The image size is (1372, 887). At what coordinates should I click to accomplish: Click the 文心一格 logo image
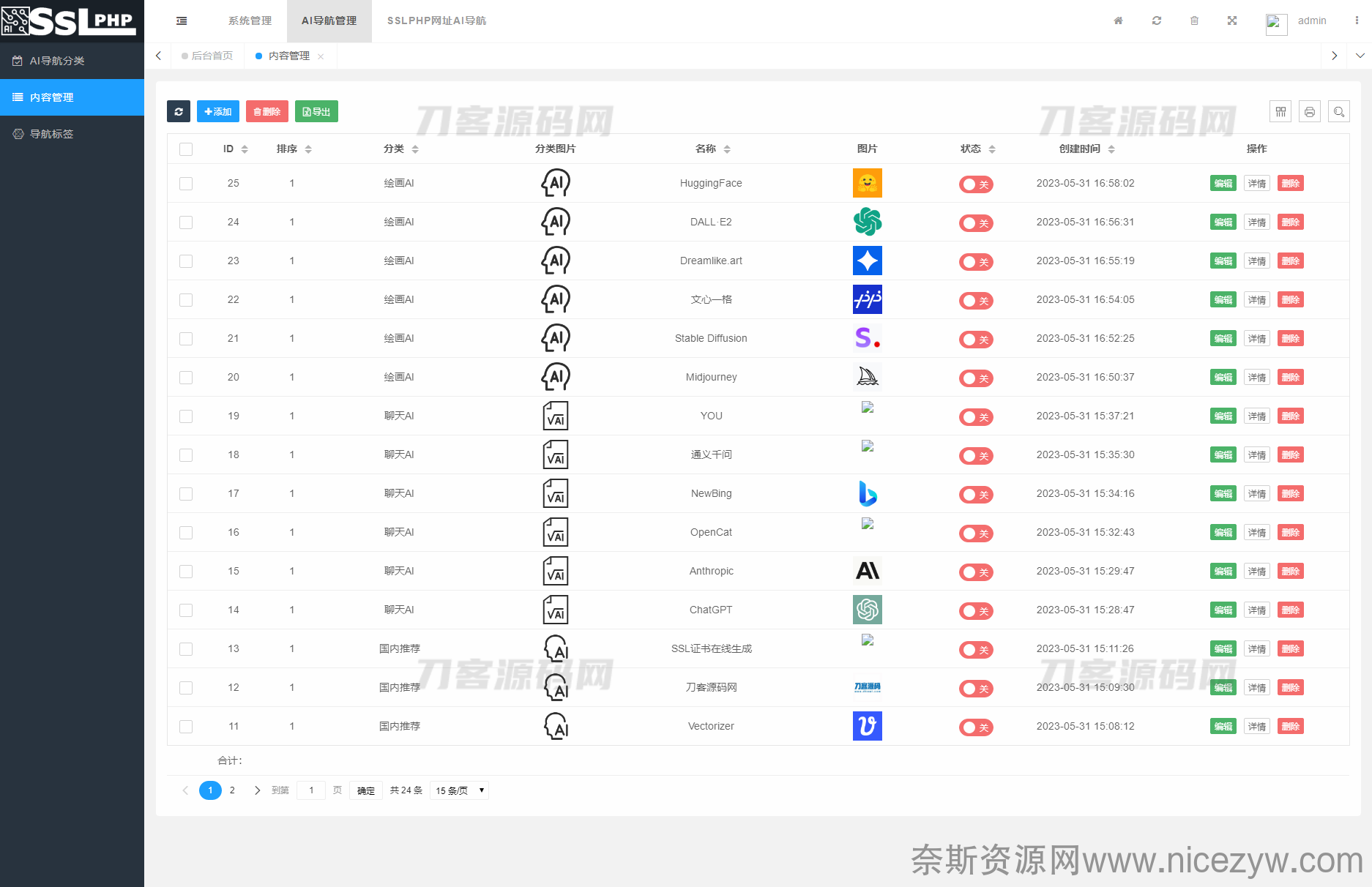coord(868,299)
